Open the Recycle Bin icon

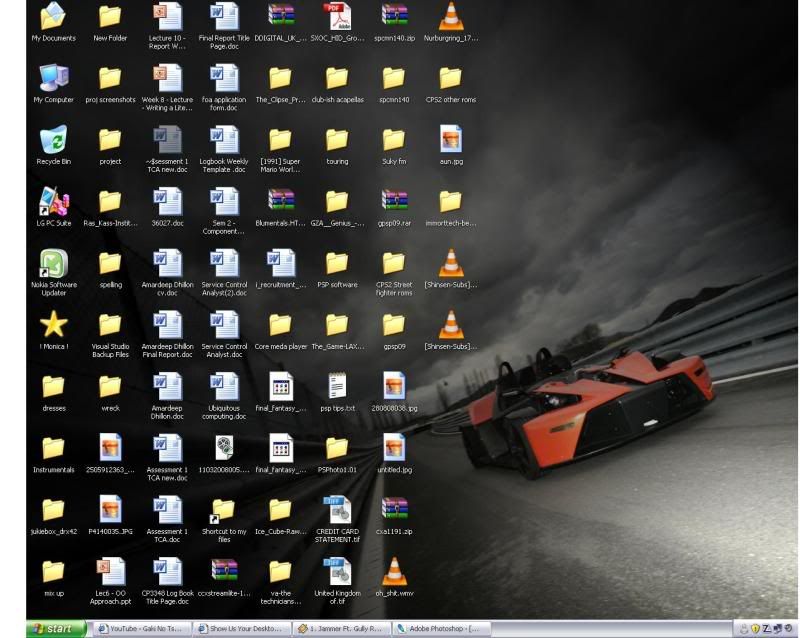point(53,141)
